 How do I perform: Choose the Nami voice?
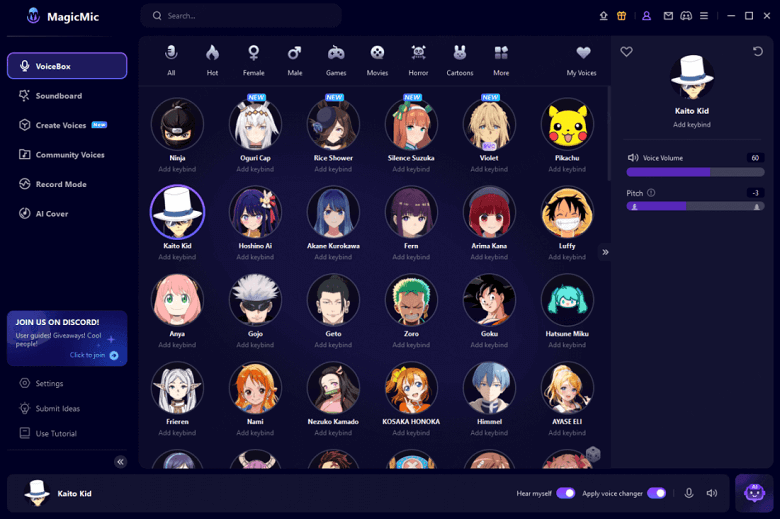tap(255, 388)
